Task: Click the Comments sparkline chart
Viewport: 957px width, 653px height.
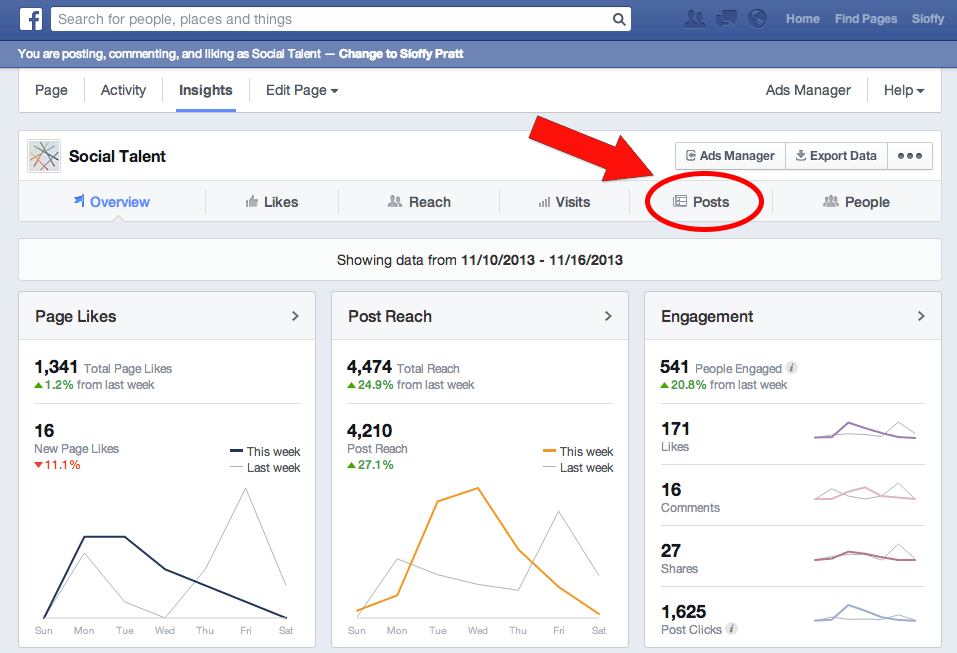Action: pyautogui.click(x=865, y=491)
